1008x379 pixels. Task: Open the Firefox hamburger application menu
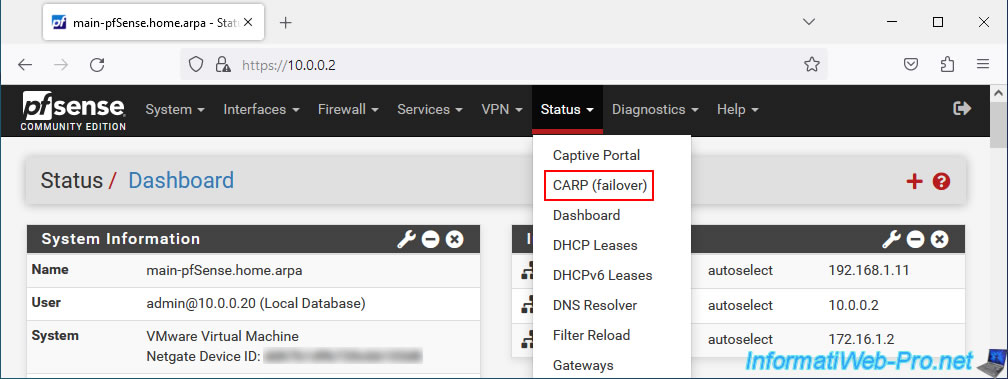[982, 64]
